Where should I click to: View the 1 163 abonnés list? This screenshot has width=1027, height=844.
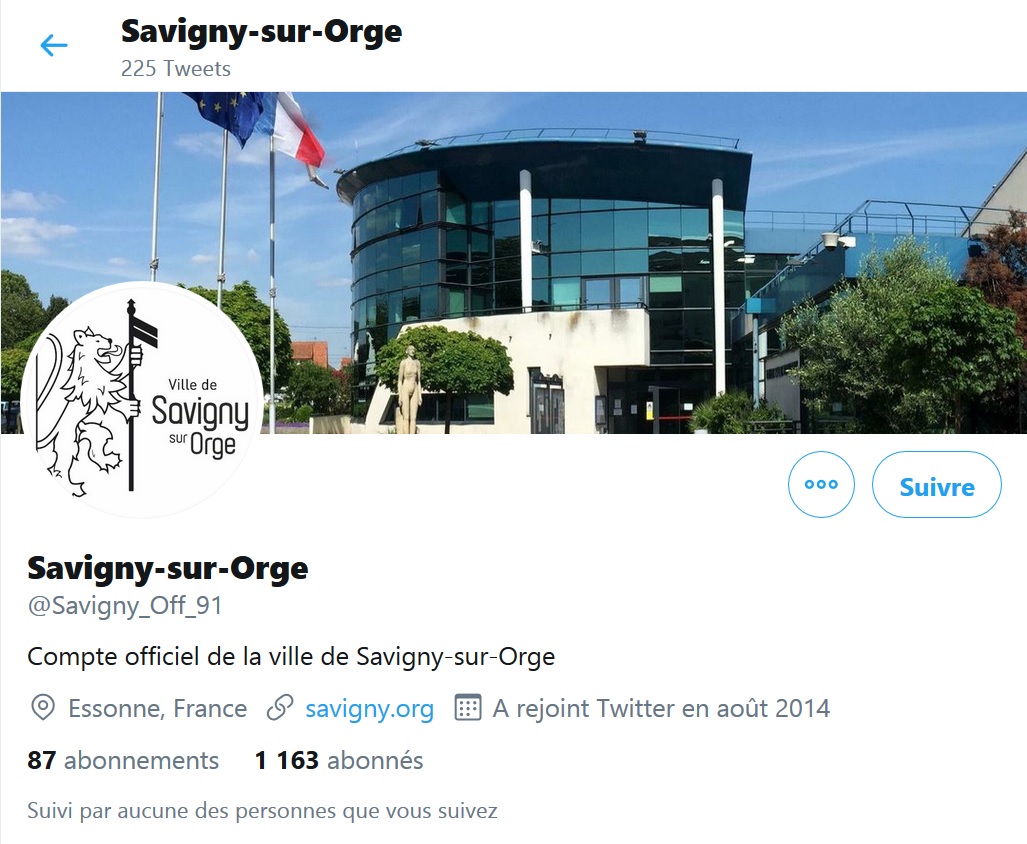point(339,760)
